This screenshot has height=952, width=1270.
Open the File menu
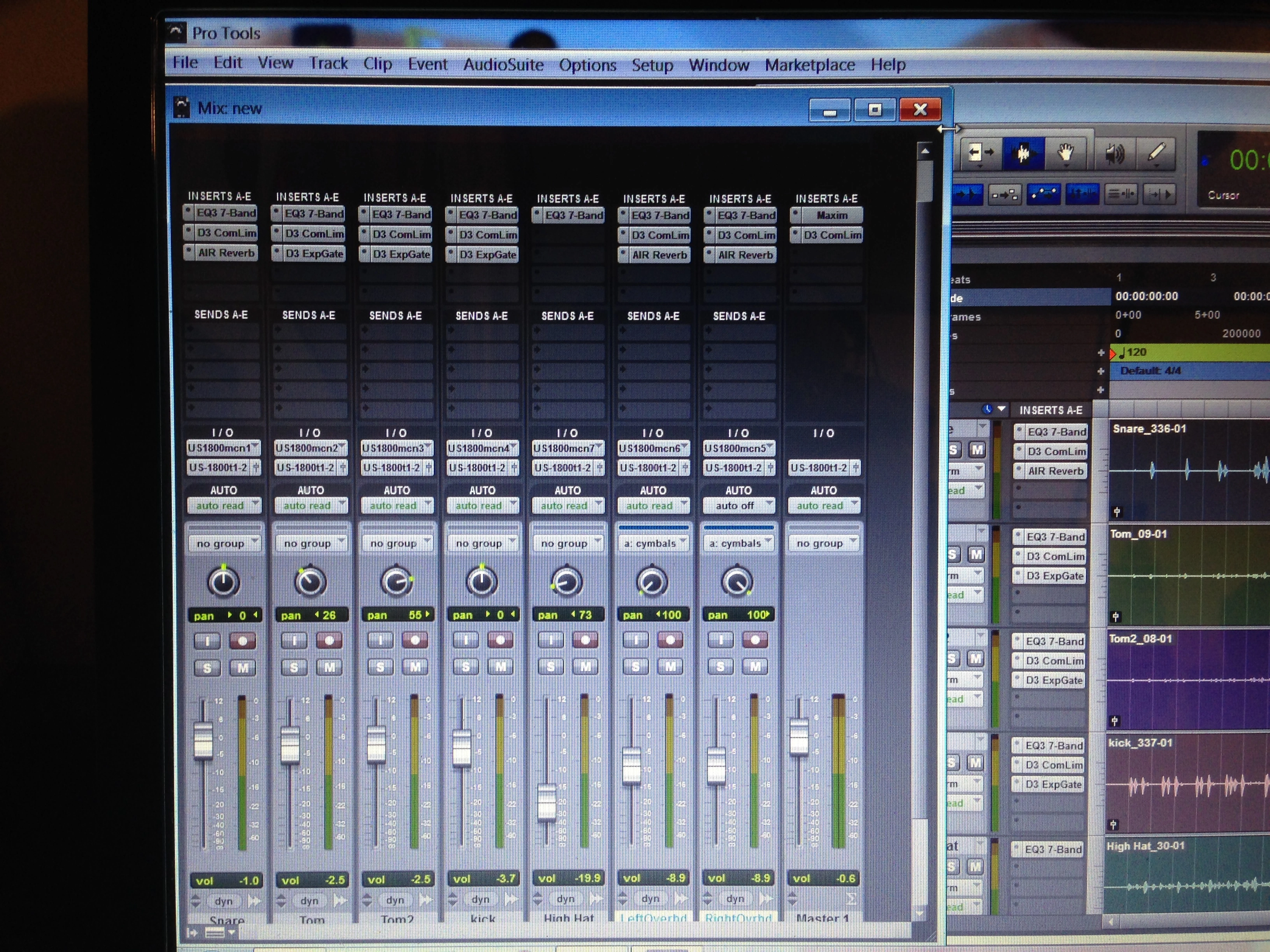(185, 63)
